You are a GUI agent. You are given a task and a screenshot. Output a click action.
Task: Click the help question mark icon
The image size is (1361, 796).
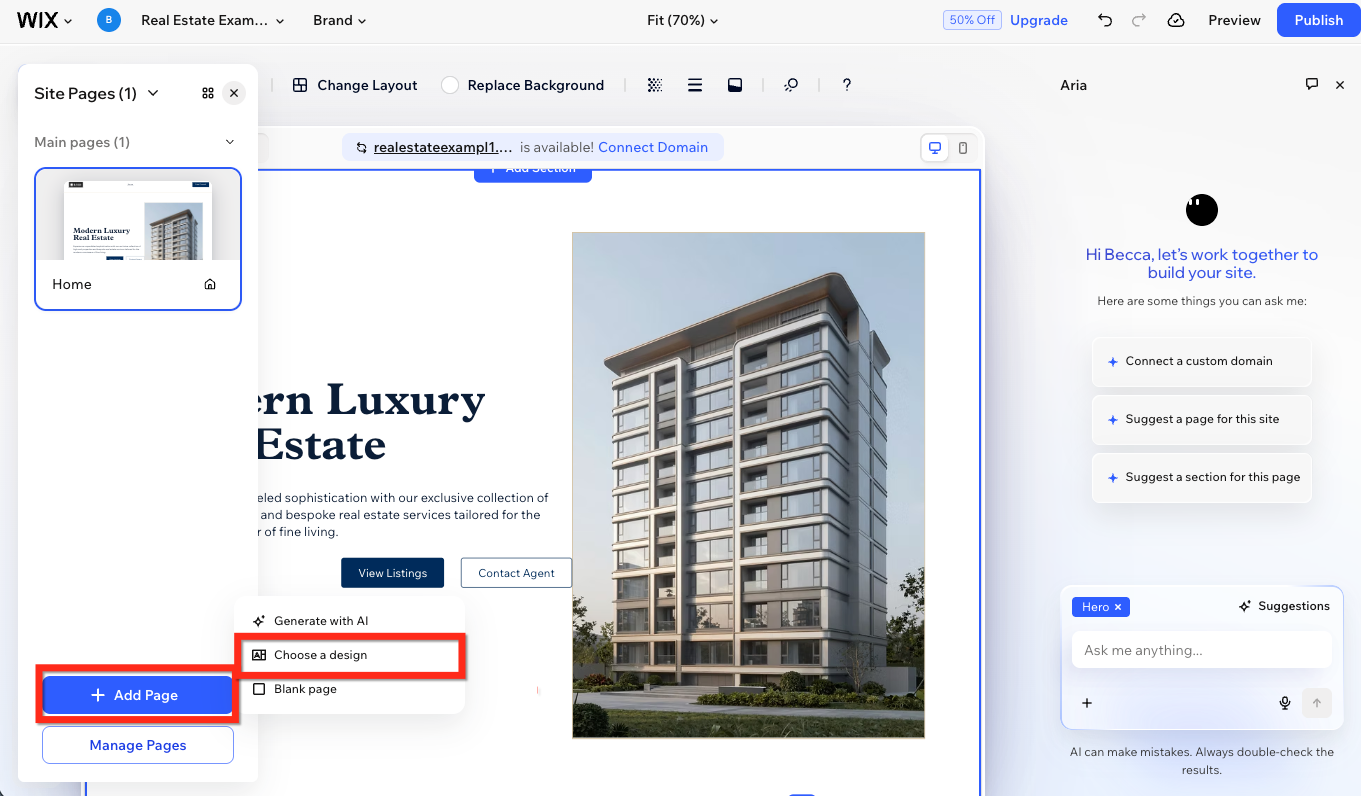click(846, 85)
